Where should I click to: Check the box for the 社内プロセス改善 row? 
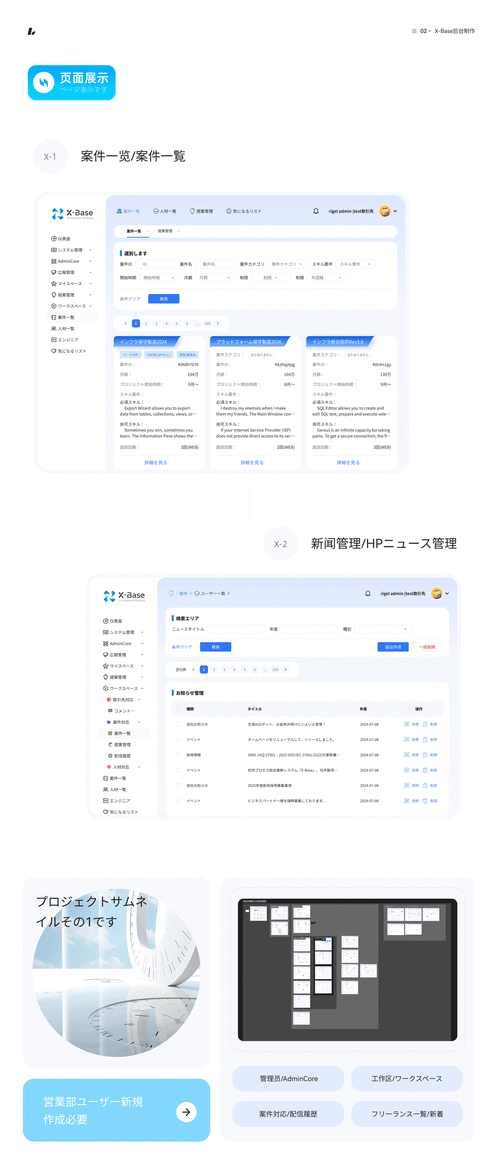(178, 770)
